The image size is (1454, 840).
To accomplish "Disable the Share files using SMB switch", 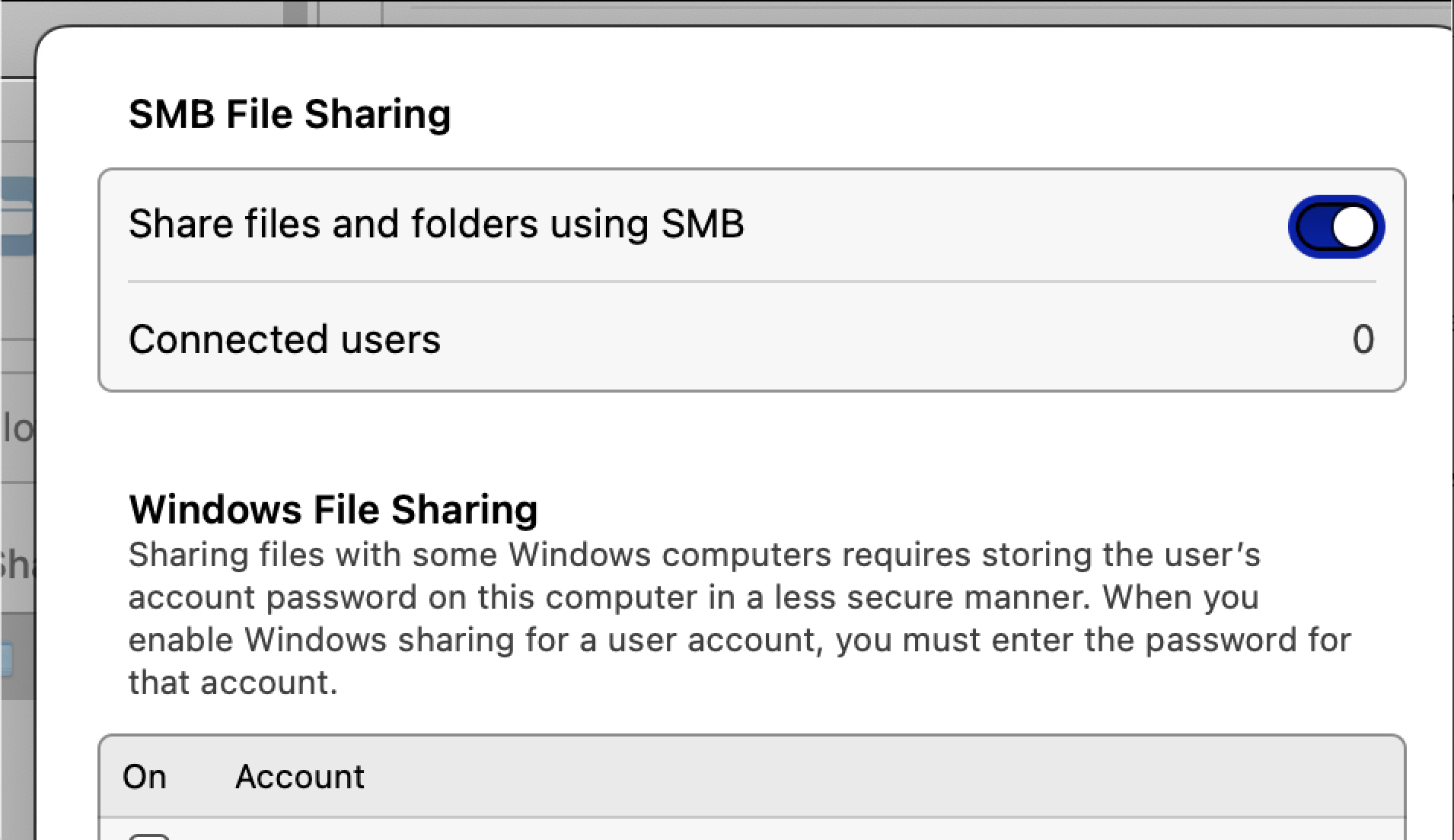I will (x=1335, y=227).
